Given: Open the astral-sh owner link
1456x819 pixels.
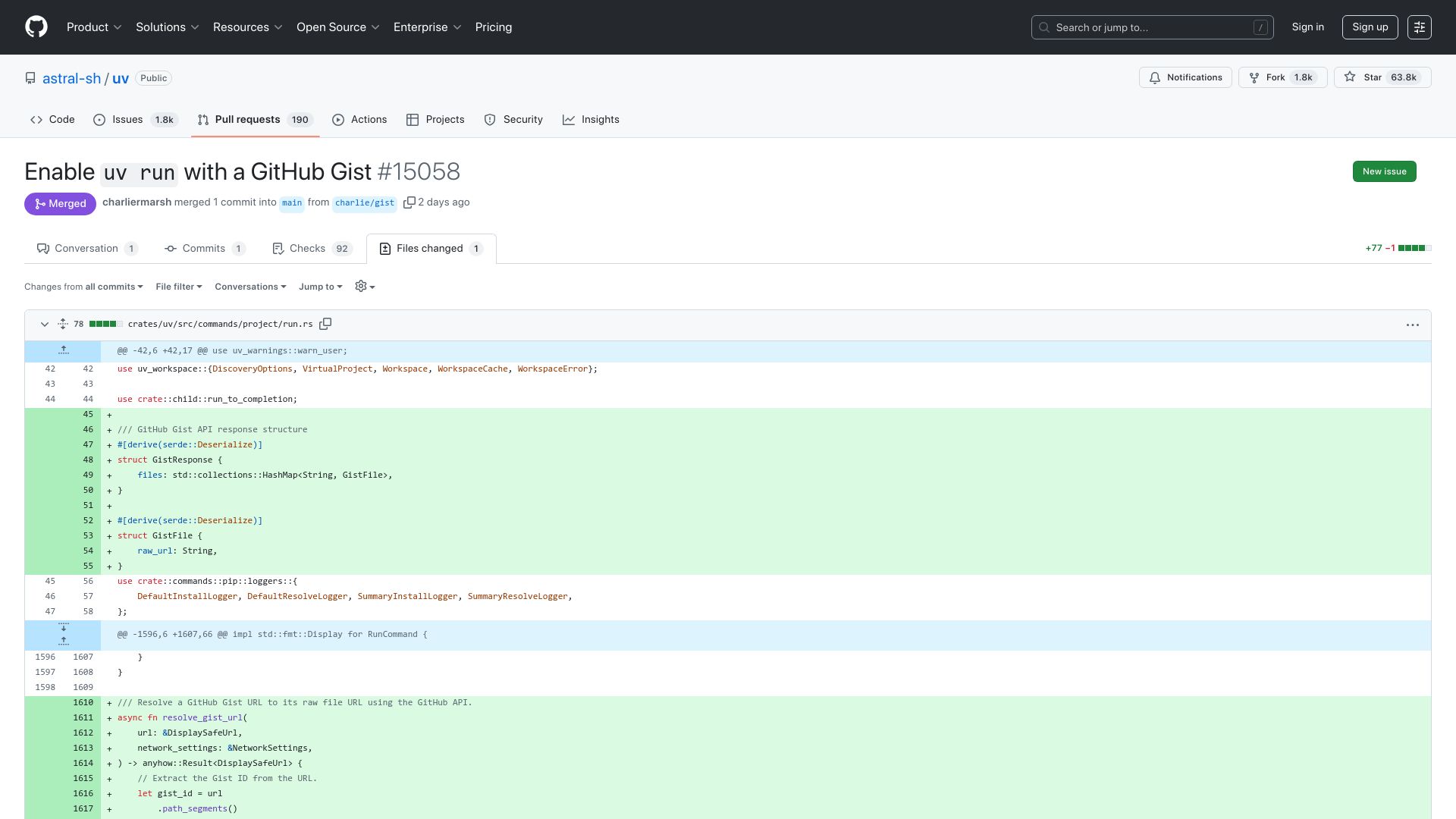Looking at the screenshot, I should [x=71, y=78].
